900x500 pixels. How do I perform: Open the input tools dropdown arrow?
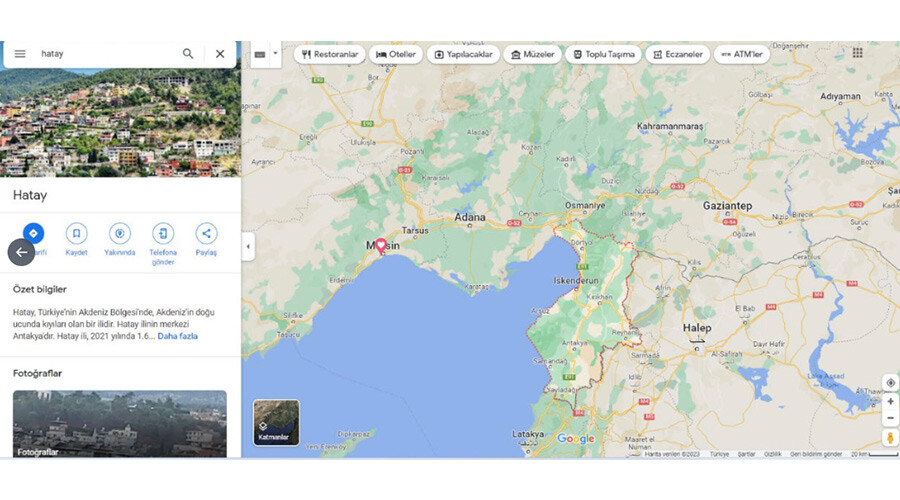point(276,54)
